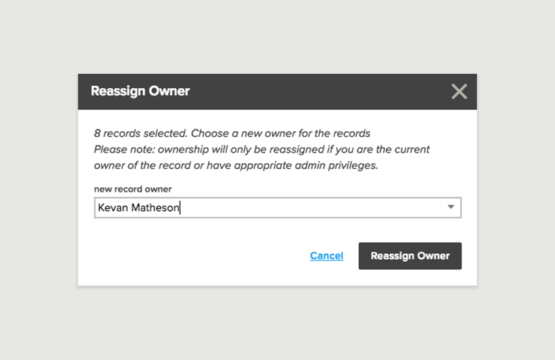Click the 'Please note: ownership' notice line

click(262, 149)
